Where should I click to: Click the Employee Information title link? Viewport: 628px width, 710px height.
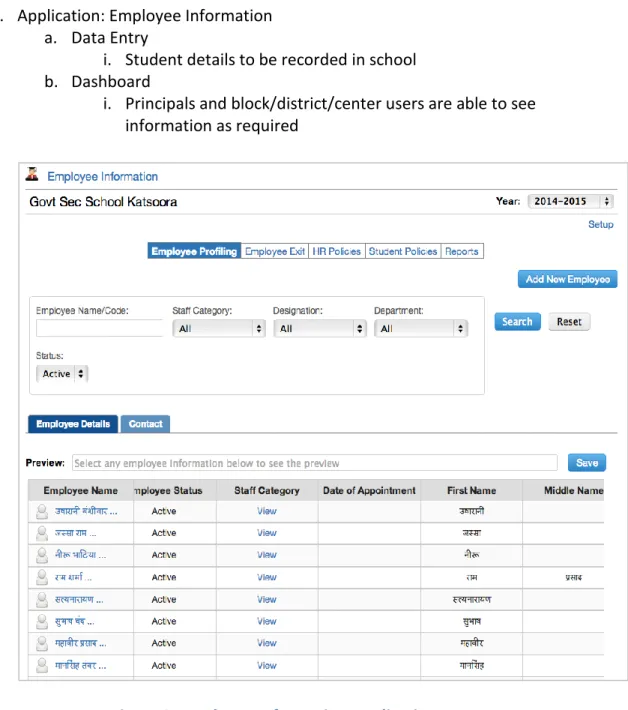(x=103, y=177)
